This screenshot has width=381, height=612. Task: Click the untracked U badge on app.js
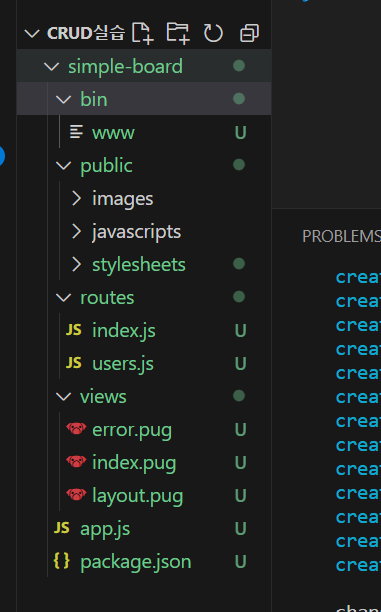point(240,529)
